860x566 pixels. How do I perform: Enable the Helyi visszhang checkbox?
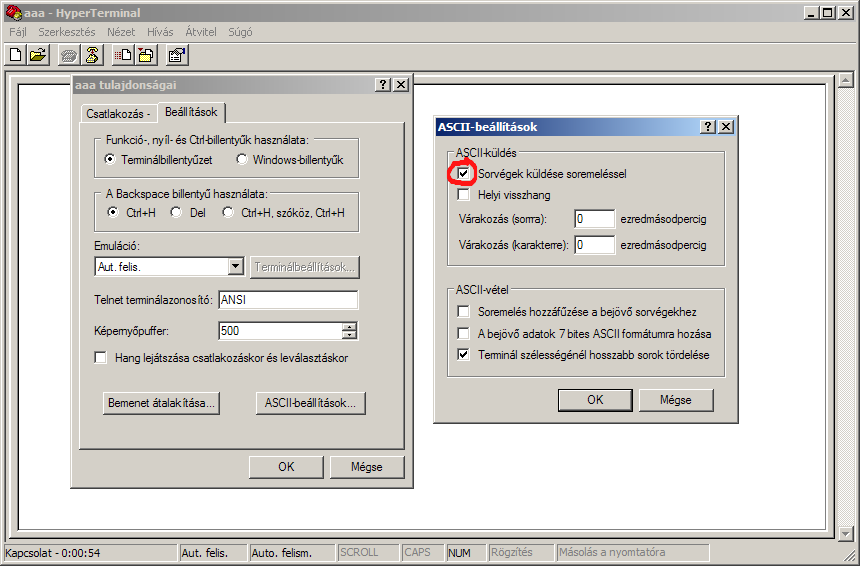464,195
